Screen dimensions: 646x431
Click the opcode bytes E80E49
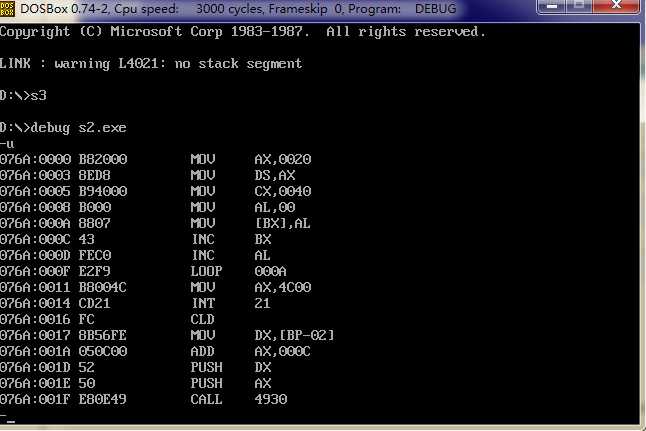103,400
